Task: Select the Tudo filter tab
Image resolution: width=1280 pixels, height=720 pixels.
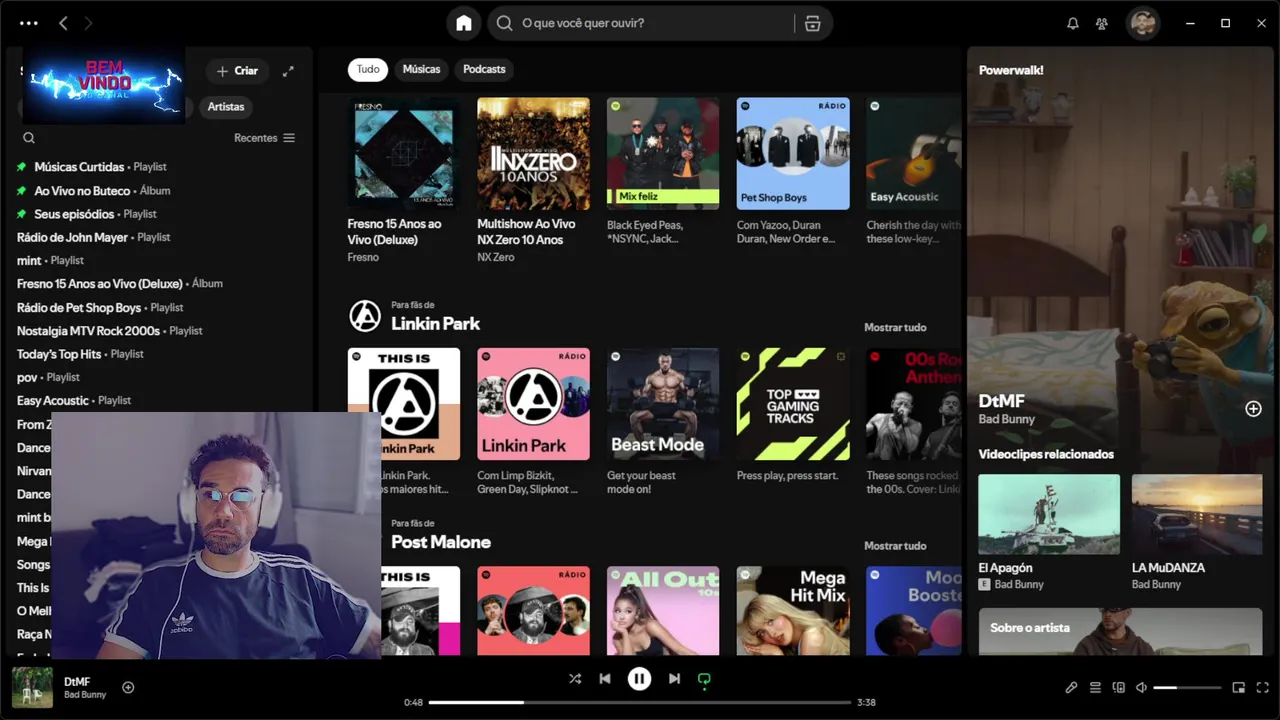Action: 368,69
